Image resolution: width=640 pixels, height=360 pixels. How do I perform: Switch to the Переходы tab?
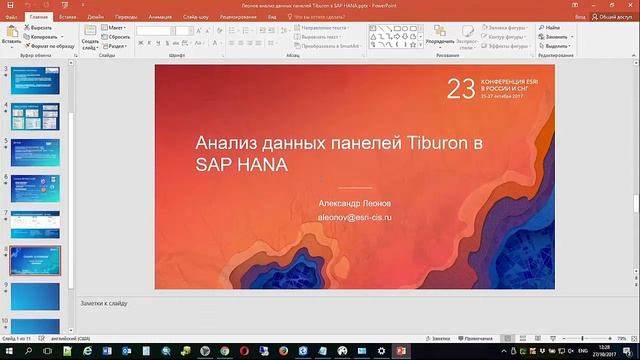[126, 17]
